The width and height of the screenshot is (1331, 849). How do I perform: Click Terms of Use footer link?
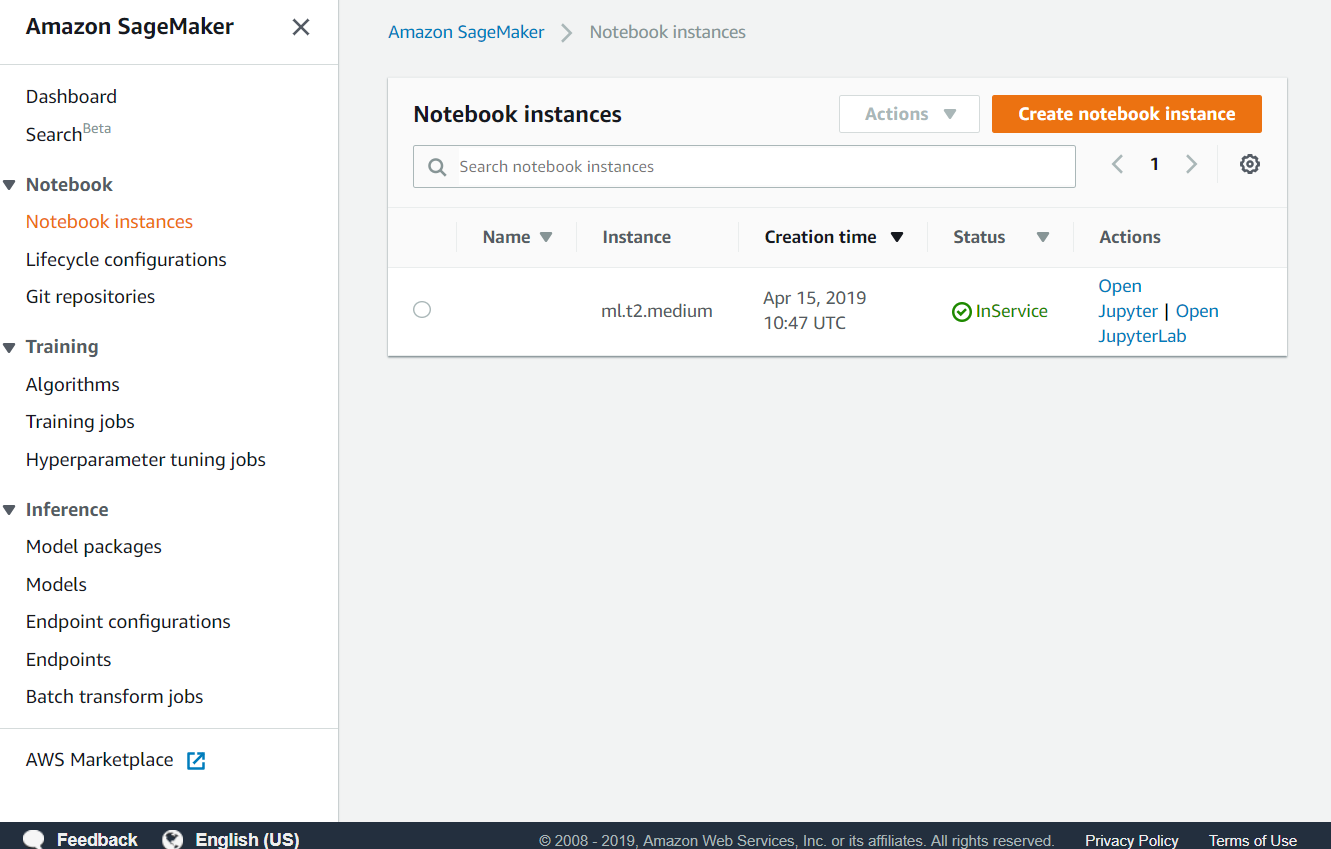pyautogui.click(x=1253, y=840)
